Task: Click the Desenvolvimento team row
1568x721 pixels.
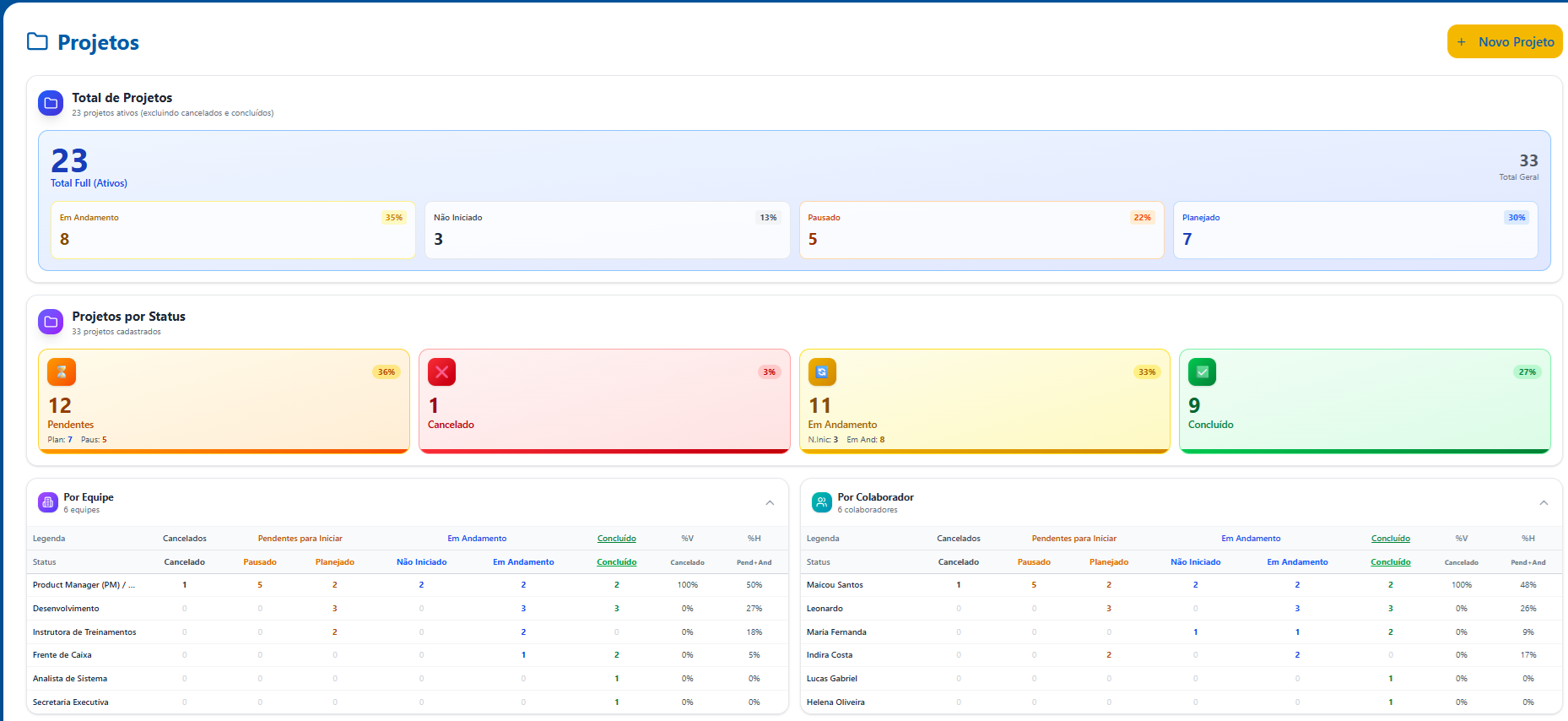Action: (66, 609)
